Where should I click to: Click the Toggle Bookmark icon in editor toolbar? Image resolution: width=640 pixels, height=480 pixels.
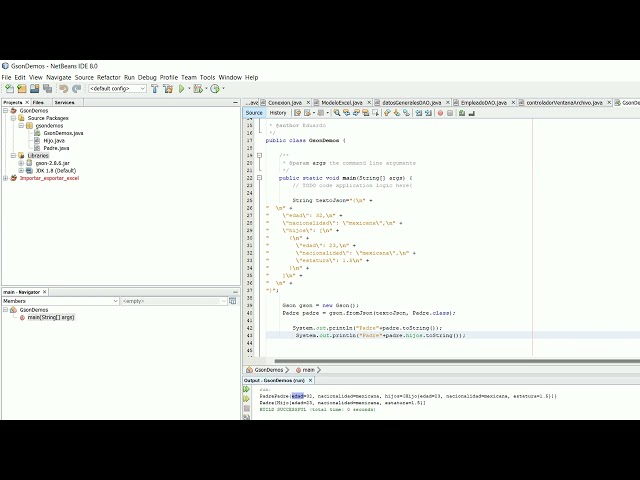click(407, 113)
